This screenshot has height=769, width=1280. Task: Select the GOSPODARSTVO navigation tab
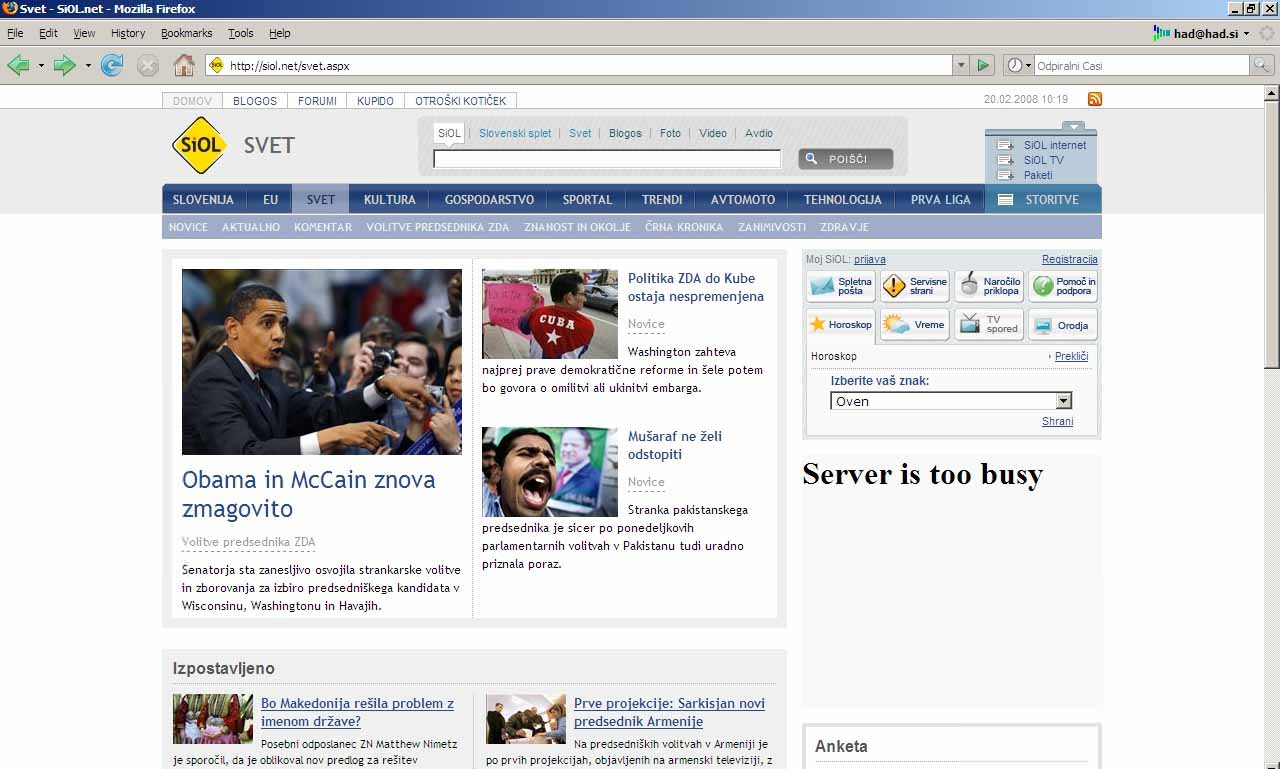pyautogui.click(x=489, y=199)
